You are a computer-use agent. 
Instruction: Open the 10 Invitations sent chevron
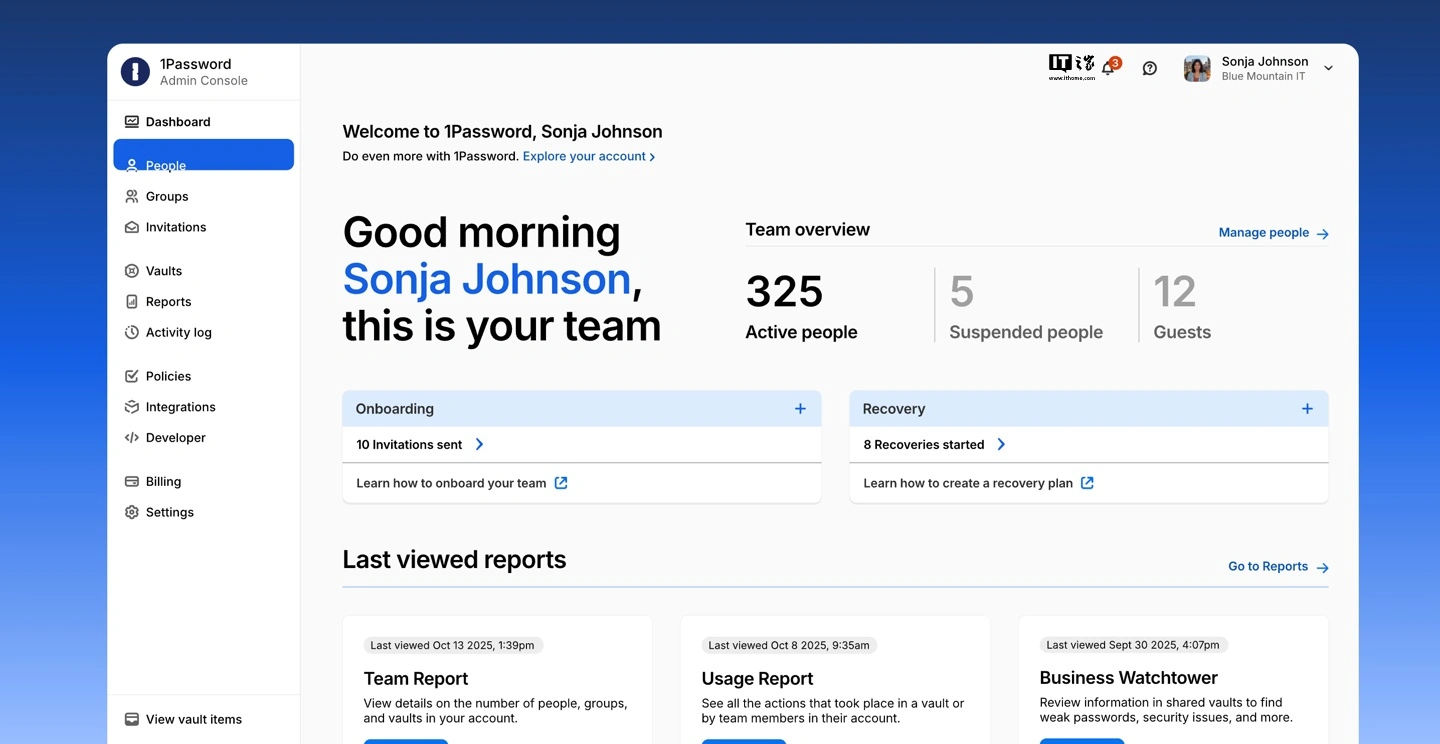click(480, 445)
